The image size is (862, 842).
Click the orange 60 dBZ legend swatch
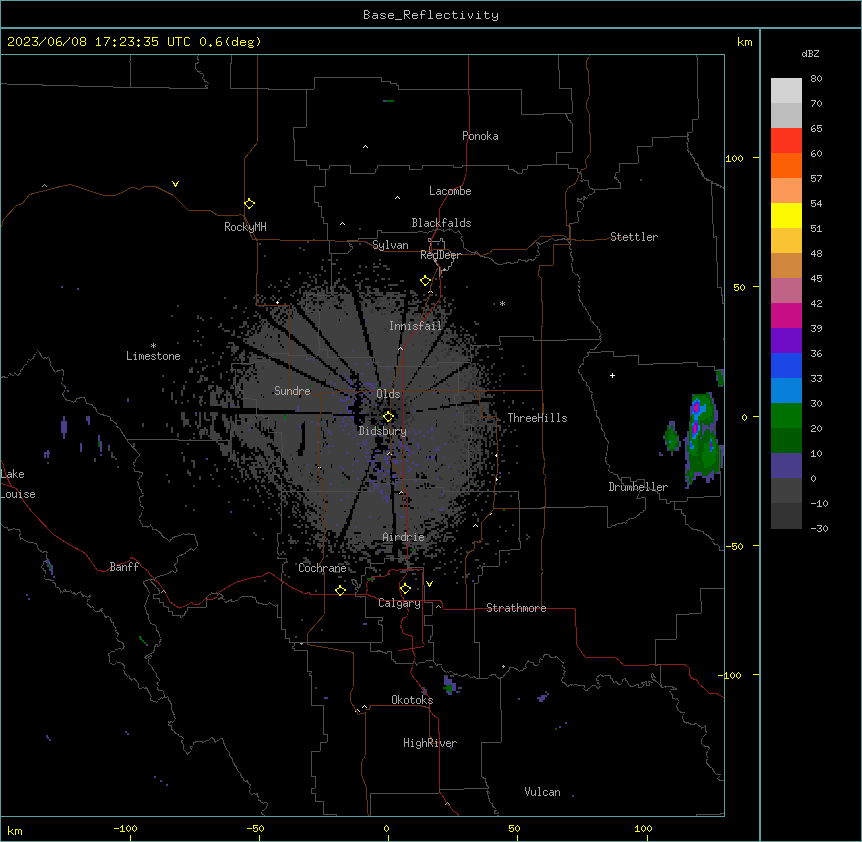(x=786, y=165)
